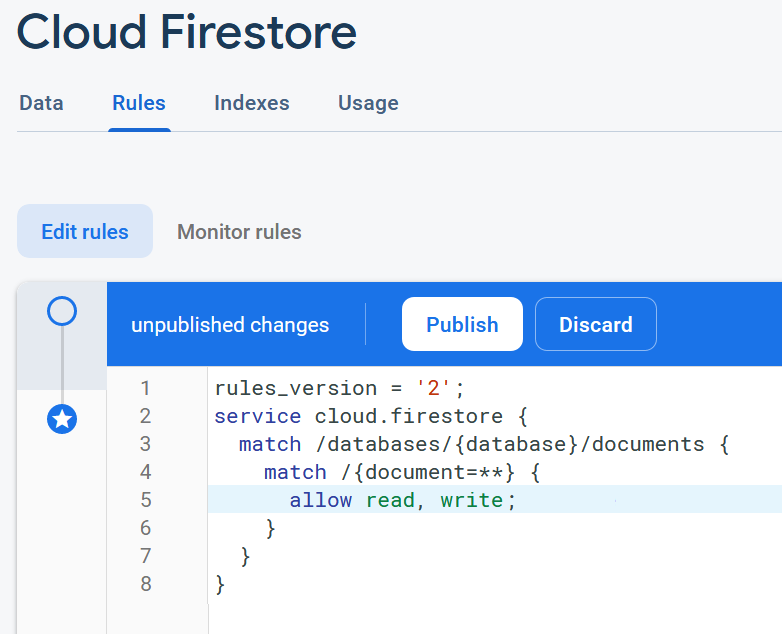Viewport: 782px width, 634px height.
Task: Go to the Usage tab
Action: point(368,103)
